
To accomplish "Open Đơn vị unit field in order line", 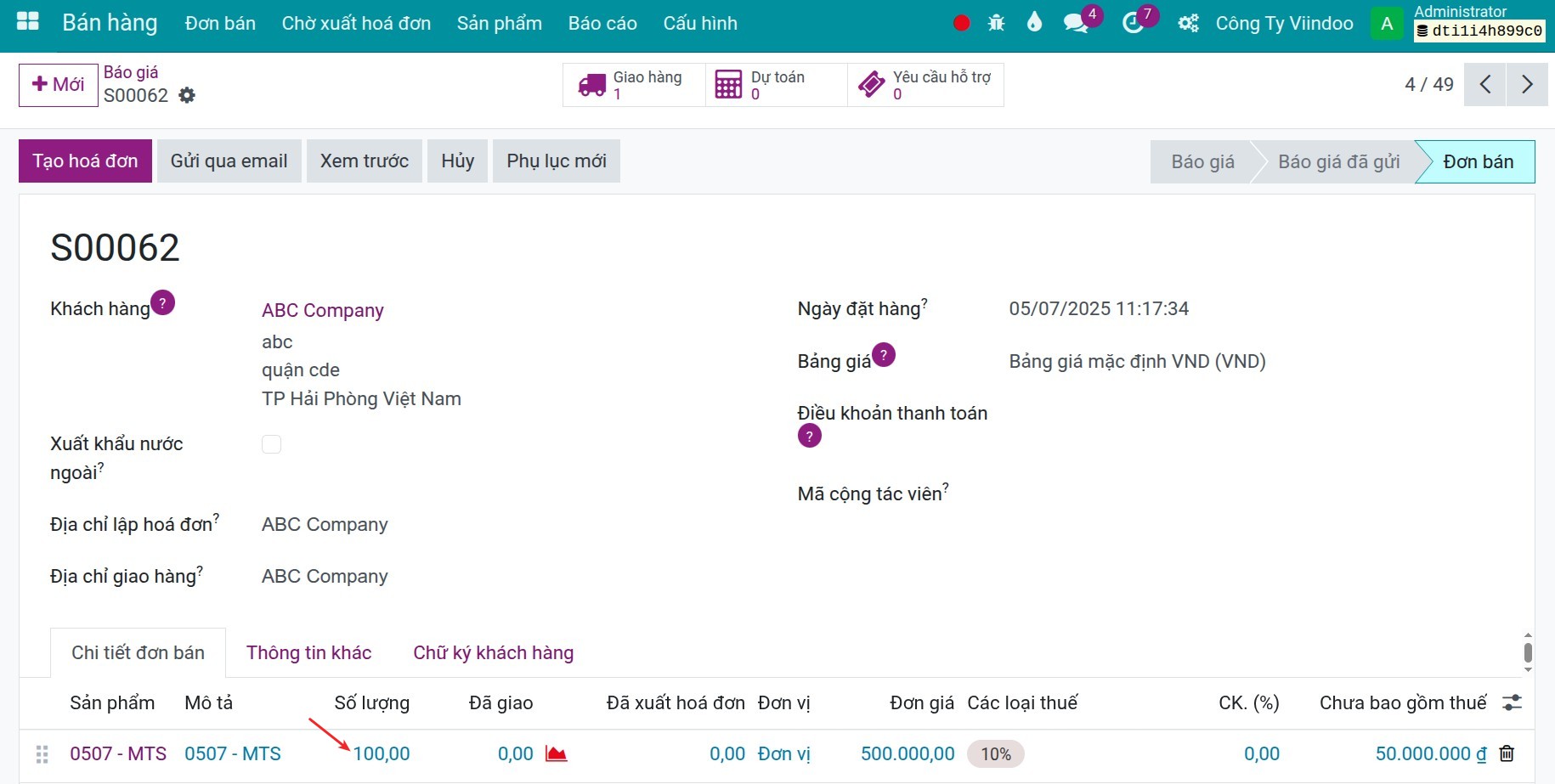I will click(783, 753).
